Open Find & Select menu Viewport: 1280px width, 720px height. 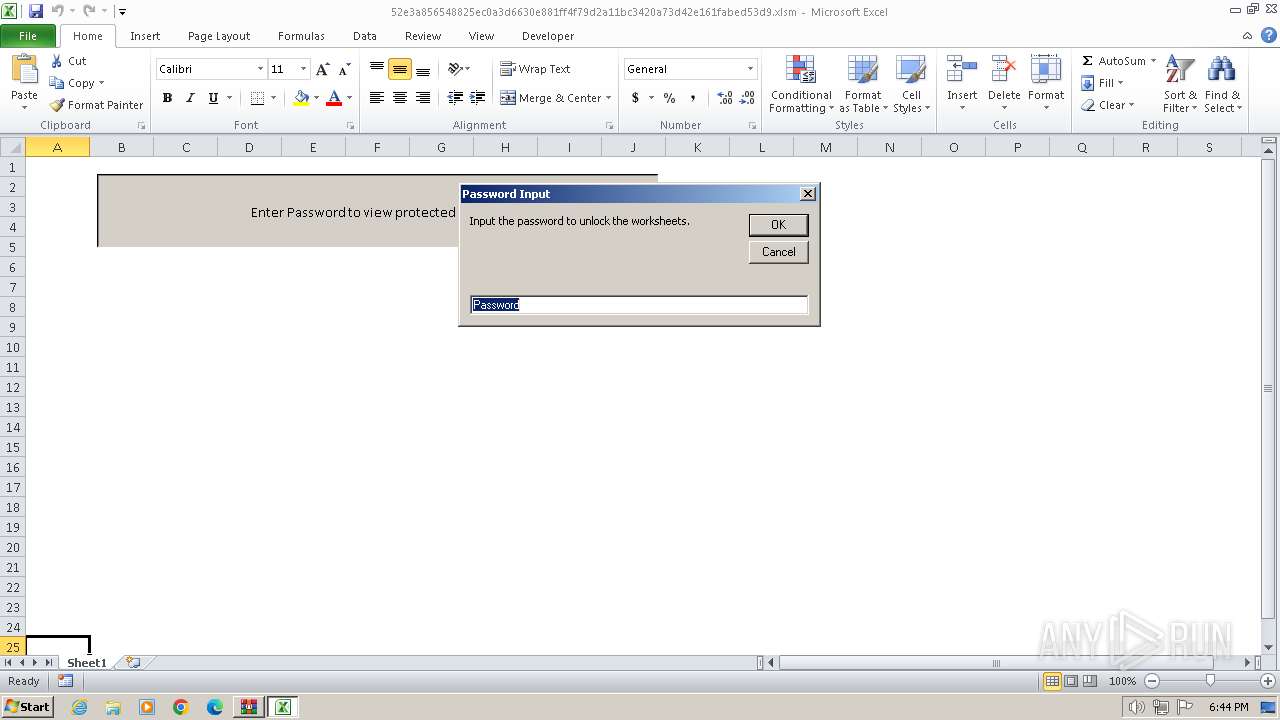click(1222, 84)
